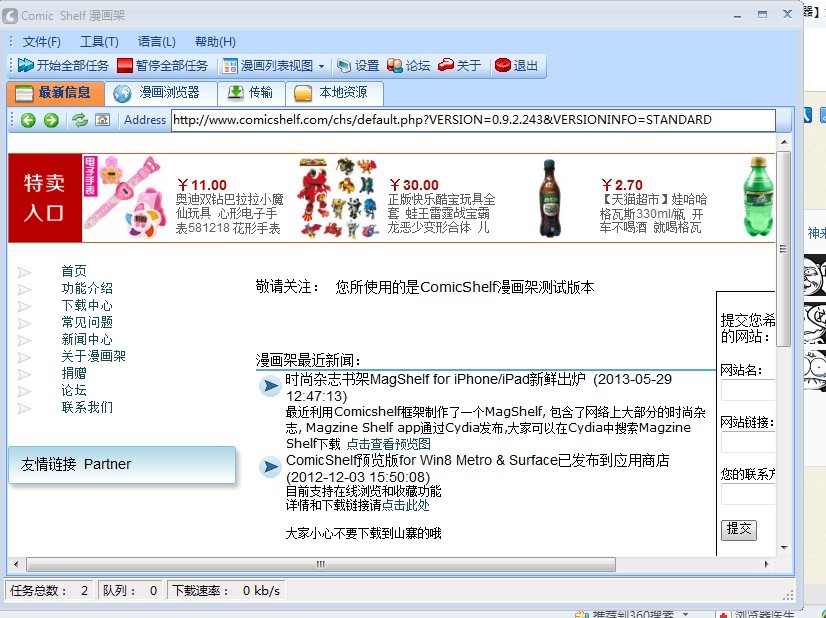Open 论坛 link in the side menu
This screenshot has height=618, width=826.
[x=74, y=390]
